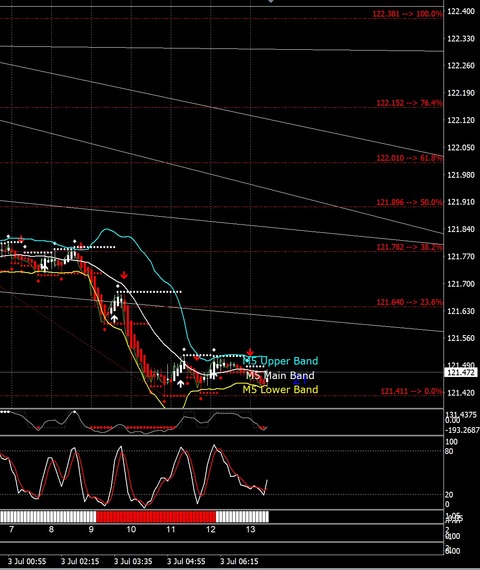This screenshot has height=570, width=480.
Task: Select Fibonacci label 121.782 --> 38.2%
Action: click(x=409, y=247)
